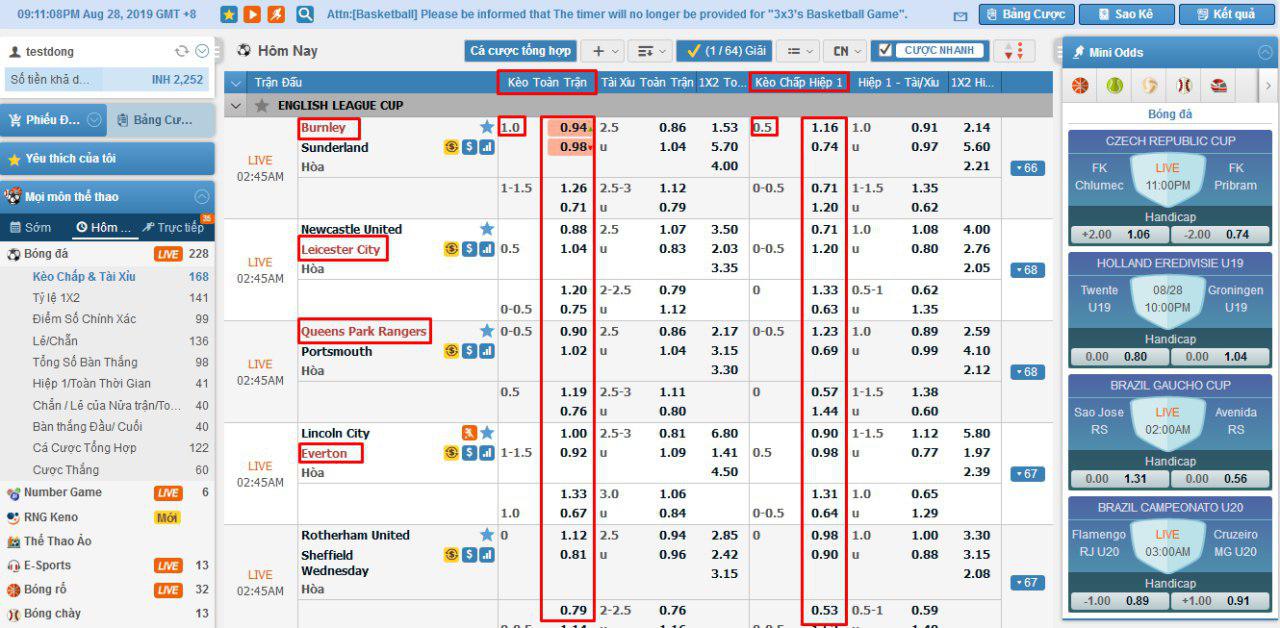Click the orange running-man icon in top bar
Viewport: 1280px width, 628px height.
pyautogui.click(x=276, y=14)
